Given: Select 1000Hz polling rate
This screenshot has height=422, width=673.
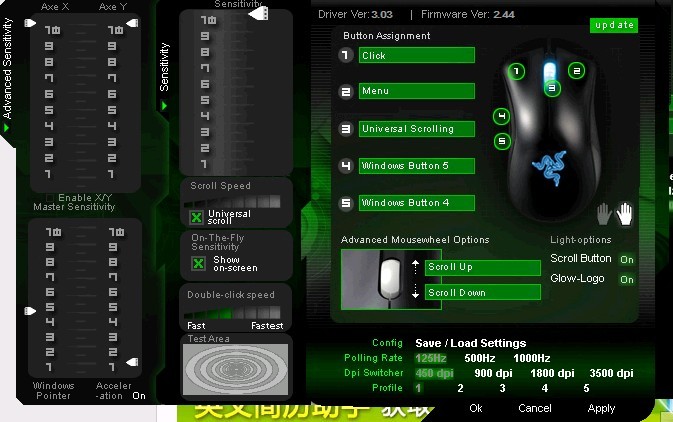Looking at the screenshot, I should 531,358.
